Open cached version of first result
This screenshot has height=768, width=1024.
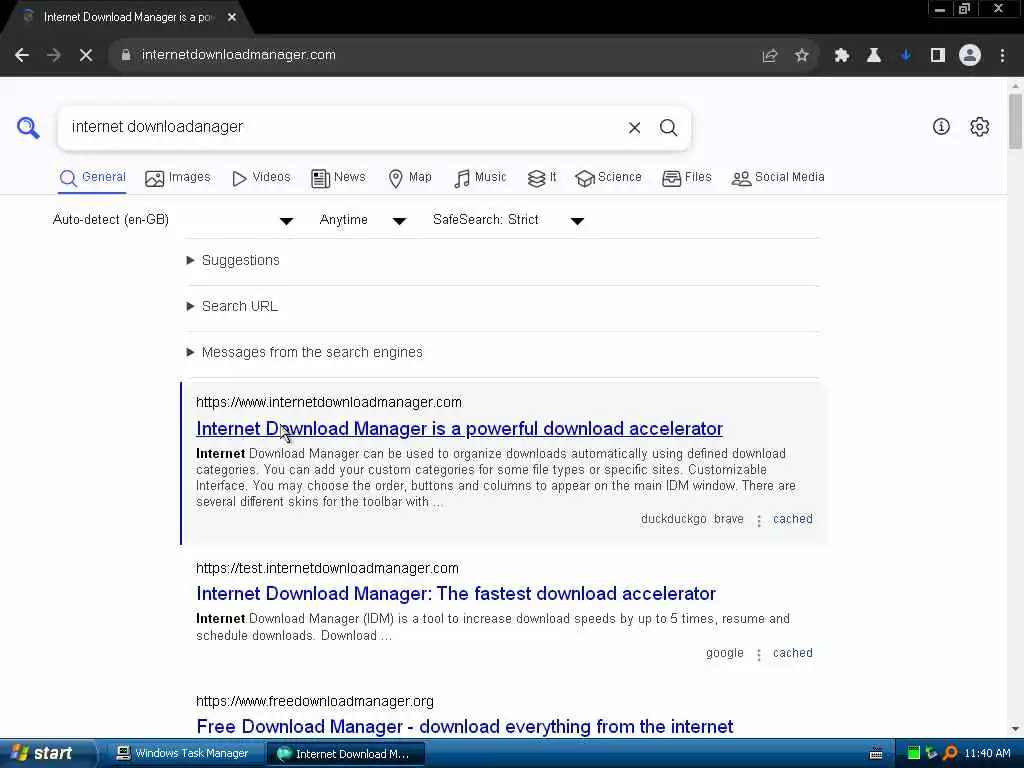pyautogui.click(x=792, y=519)
